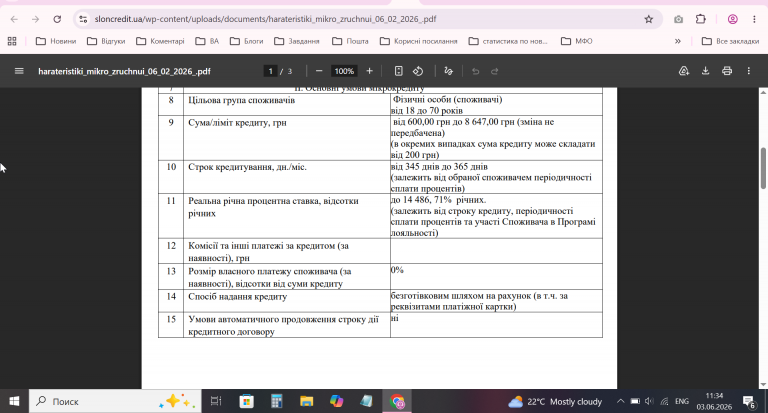Click the scrollbar down arrow

[763, 385]
